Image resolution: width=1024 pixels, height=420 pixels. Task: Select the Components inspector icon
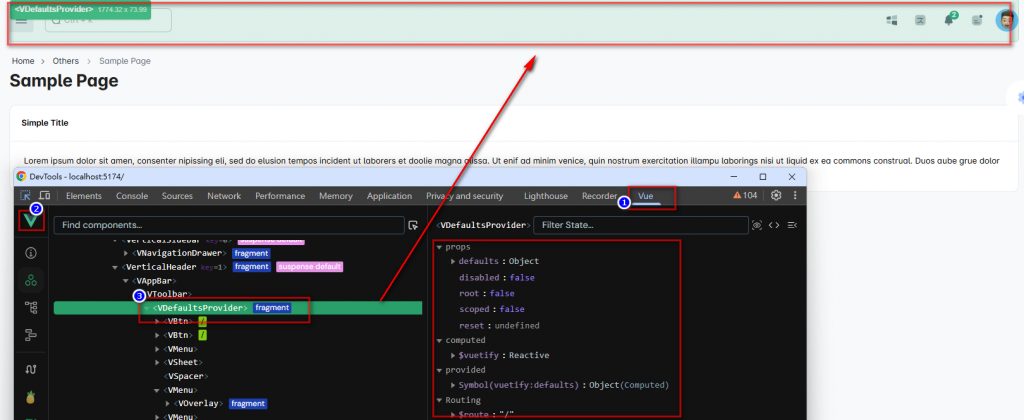[x=31, y=281]
